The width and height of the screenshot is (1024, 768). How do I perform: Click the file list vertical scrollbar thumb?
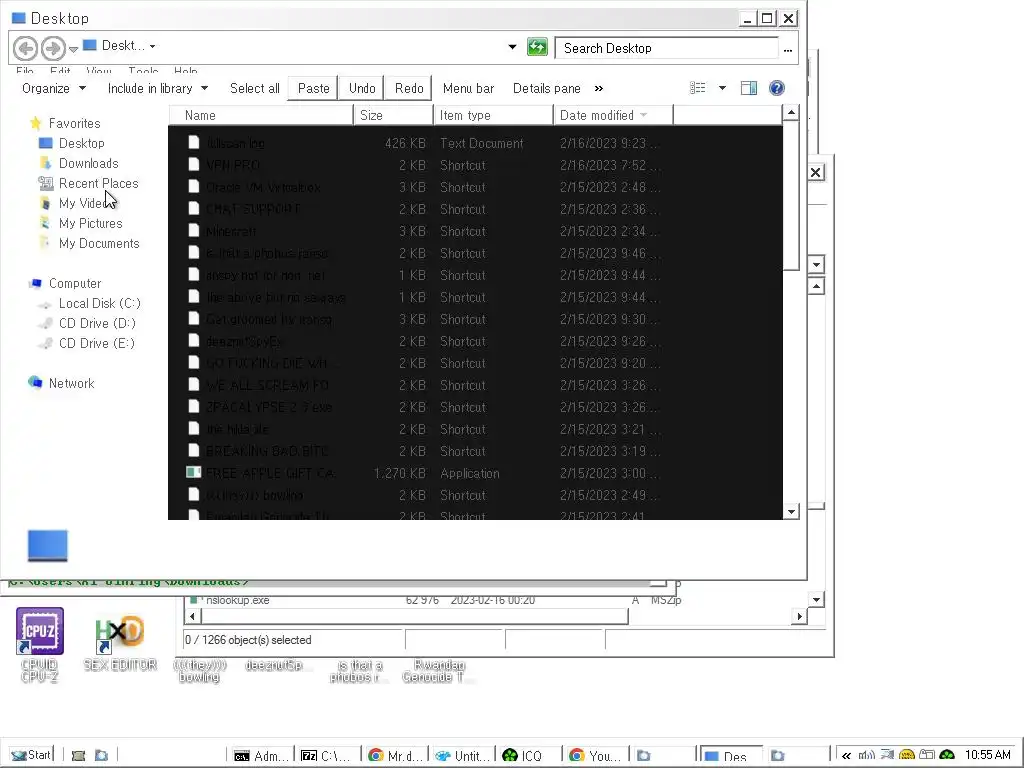click(791, 196)
